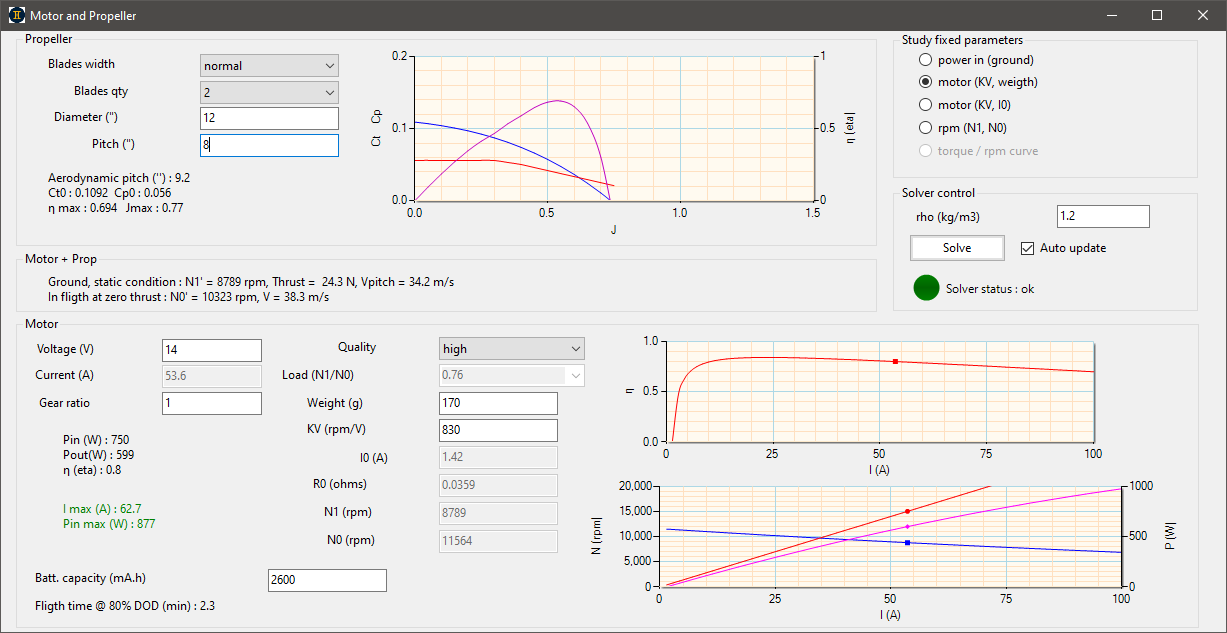This screenshot has width=1227, height=633.
Task: Click the N1 (rpm) field
Action: pos(498,513)
